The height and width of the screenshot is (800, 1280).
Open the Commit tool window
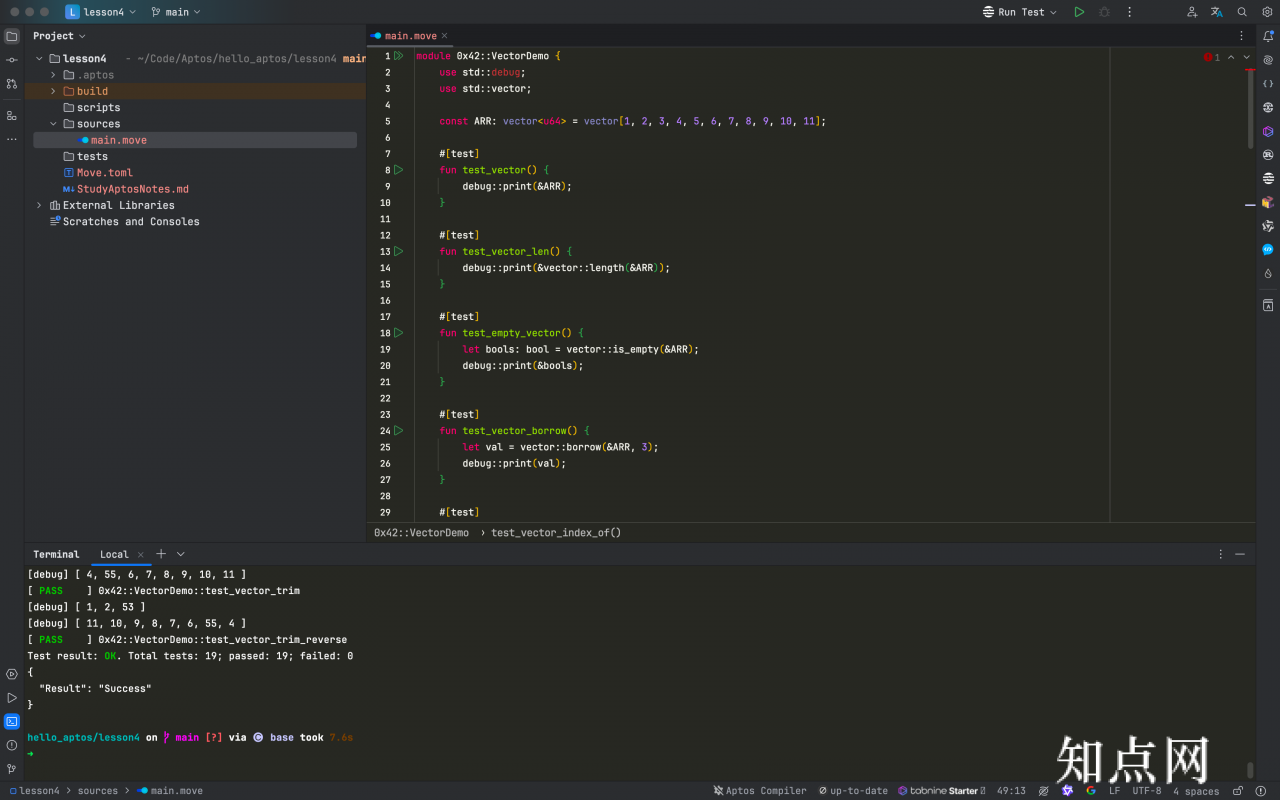pyautogui.click(x=12, y=60)
